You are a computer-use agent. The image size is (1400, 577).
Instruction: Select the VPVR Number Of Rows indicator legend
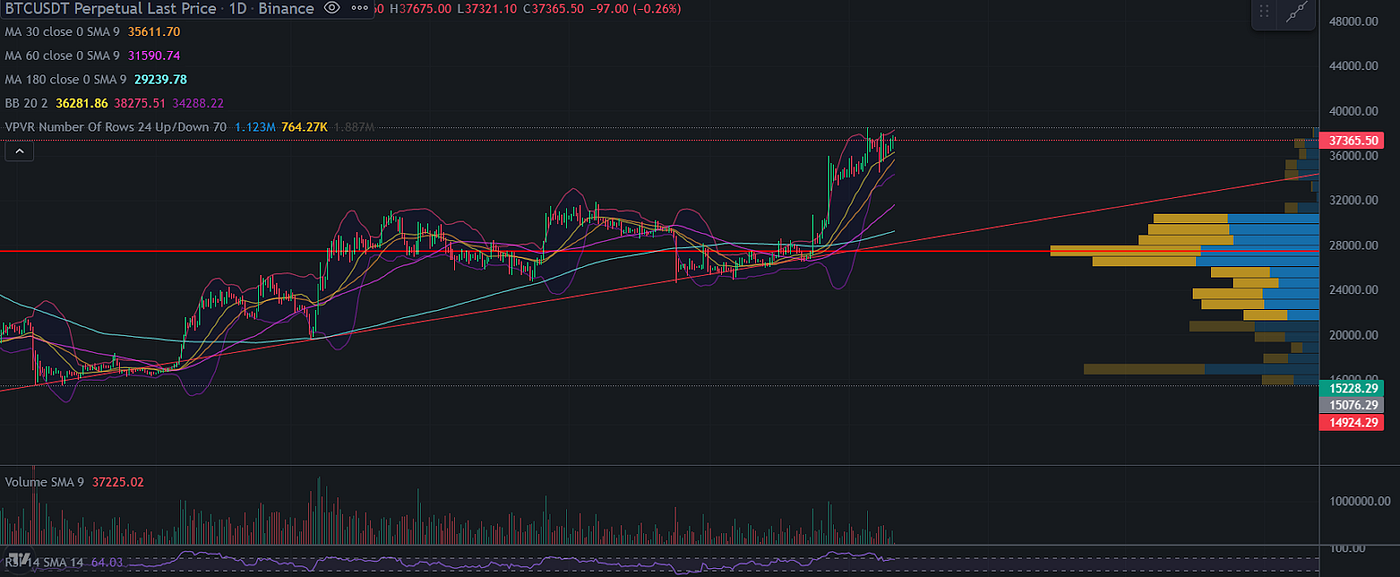[116, 127]
